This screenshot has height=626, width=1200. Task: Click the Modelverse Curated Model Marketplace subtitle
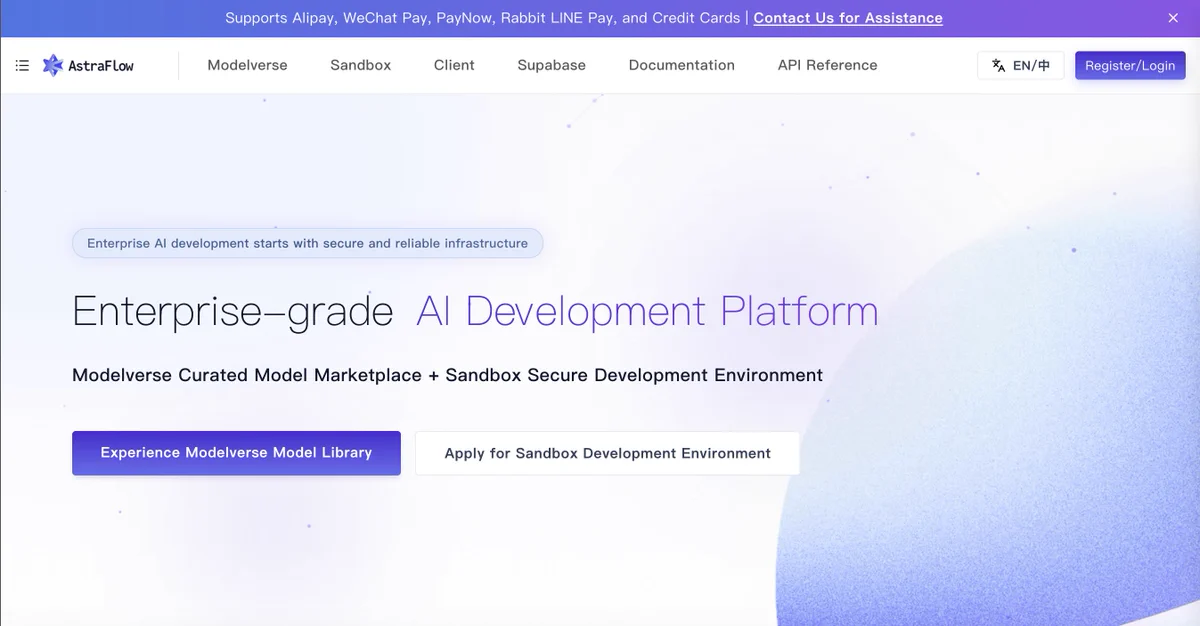[x=447, y=375]
